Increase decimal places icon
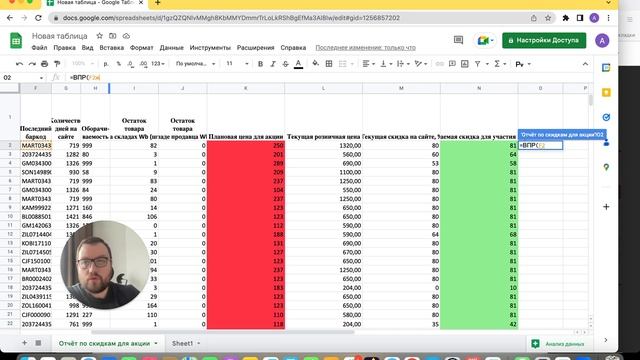 coord(143,64)
